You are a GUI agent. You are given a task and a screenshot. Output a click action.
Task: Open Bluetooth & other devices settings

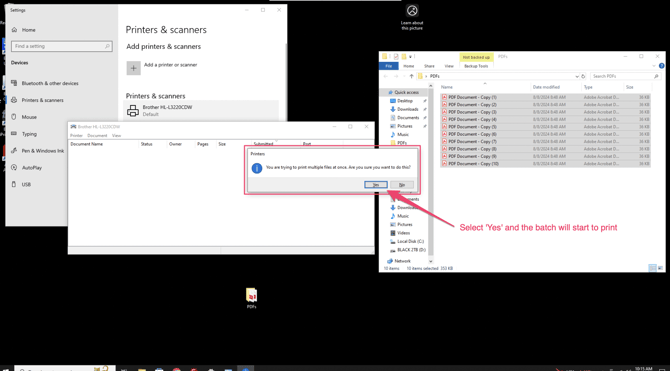(x=50, y=83)
